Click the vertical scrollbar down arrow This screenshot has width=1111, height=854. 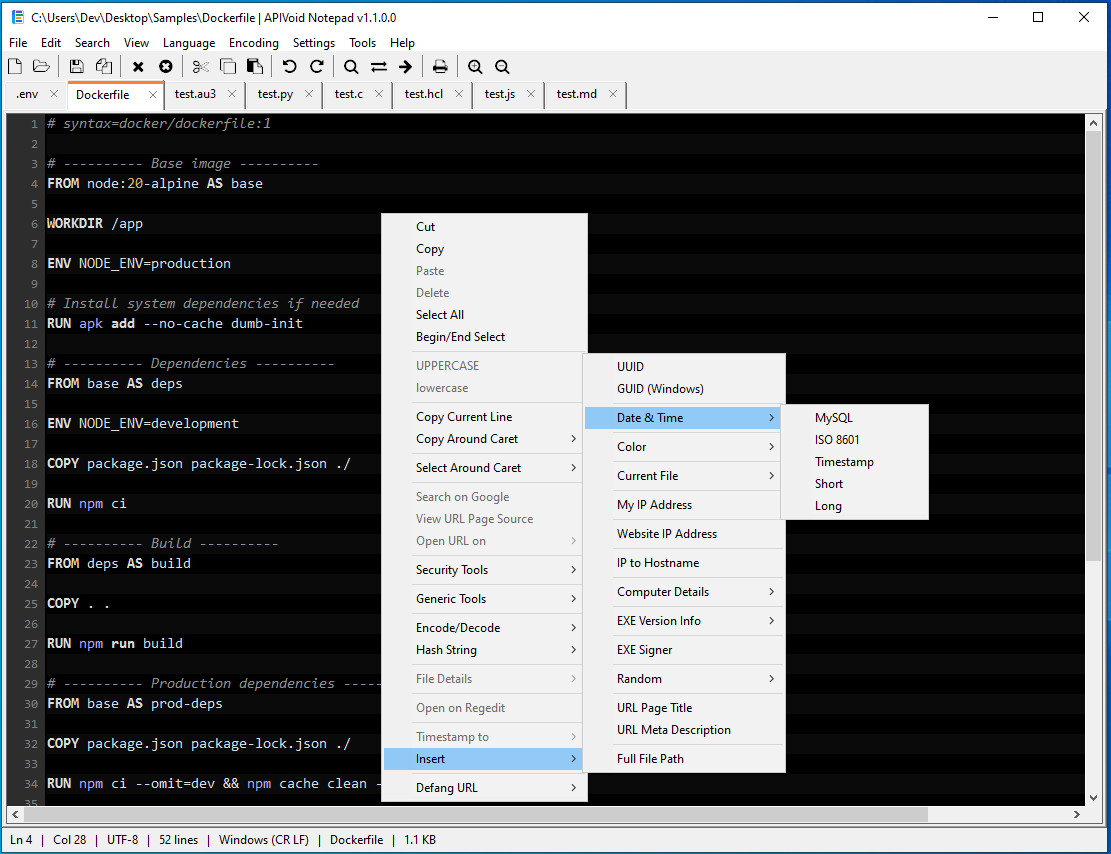coord(1093,797)
